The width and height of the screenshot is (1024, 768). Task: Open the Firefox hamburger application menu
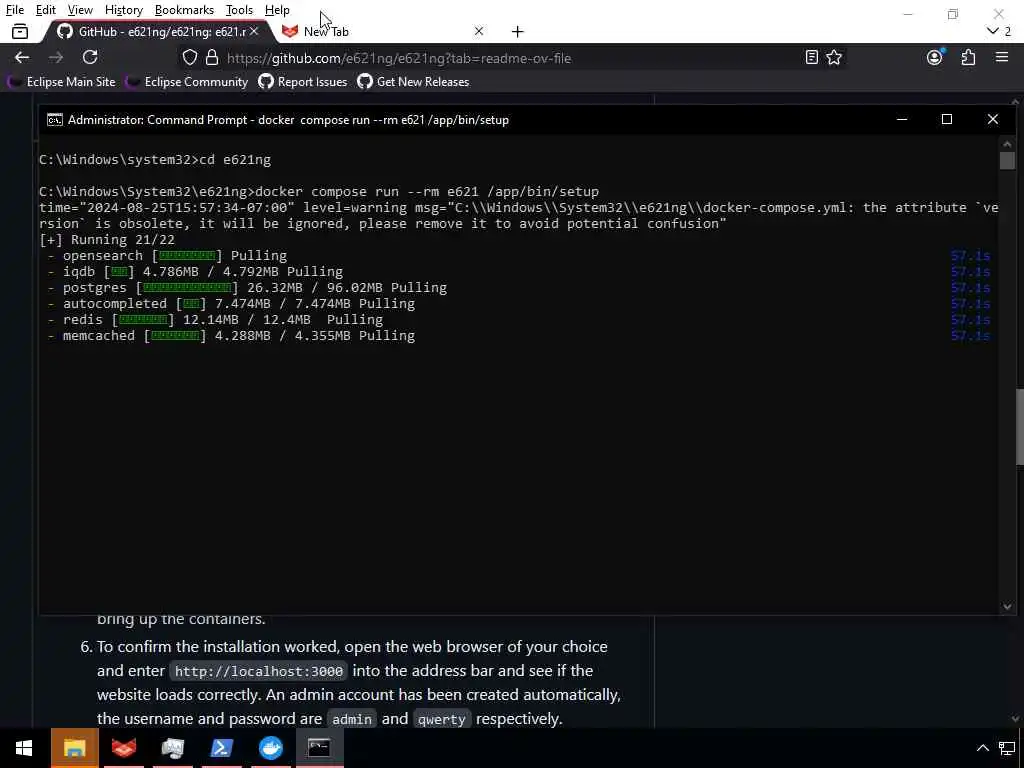coord(1002,57)
